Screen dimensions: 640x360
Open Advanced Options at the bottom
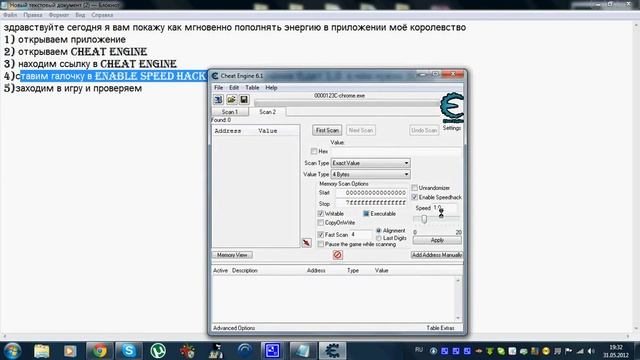click(x=234, y=328)
